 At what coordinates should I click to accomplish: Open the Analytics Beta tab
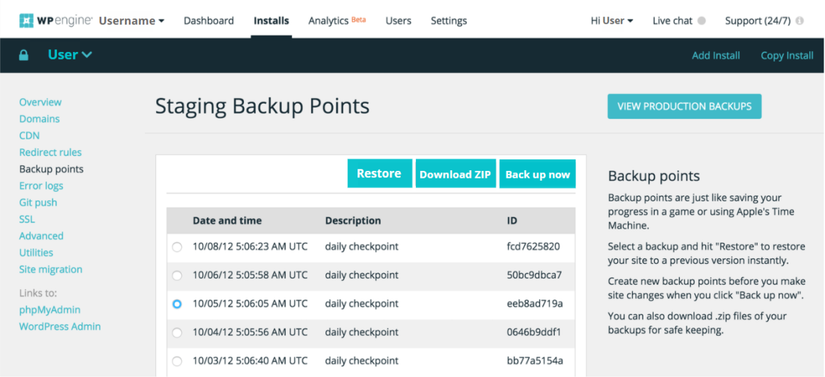(337, 21)
